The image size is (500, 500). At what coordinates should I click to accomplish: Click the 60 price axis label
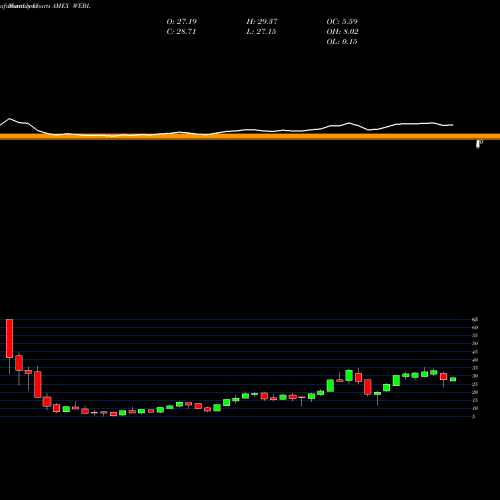tap(475, 327)
